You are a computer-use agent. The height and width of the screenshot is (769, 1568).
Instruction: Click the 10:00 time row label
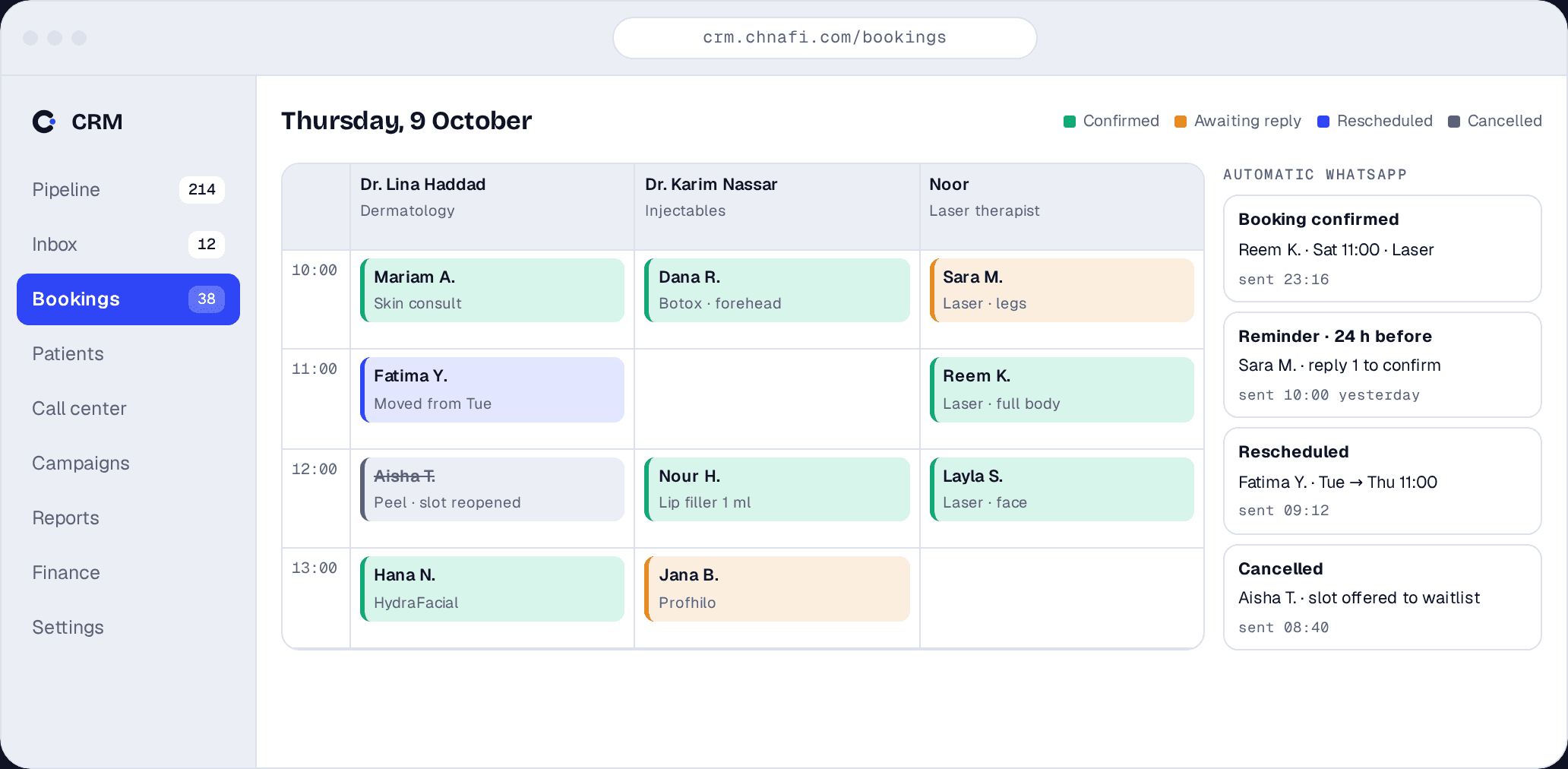pos(315,271)
